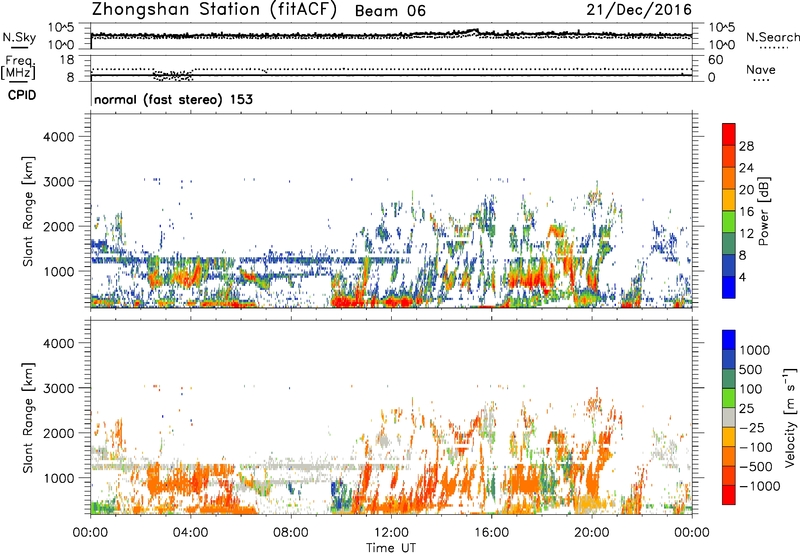Pick the red top segment of Power colorbar
Screen dimensions: 800x554
point(729,134)
